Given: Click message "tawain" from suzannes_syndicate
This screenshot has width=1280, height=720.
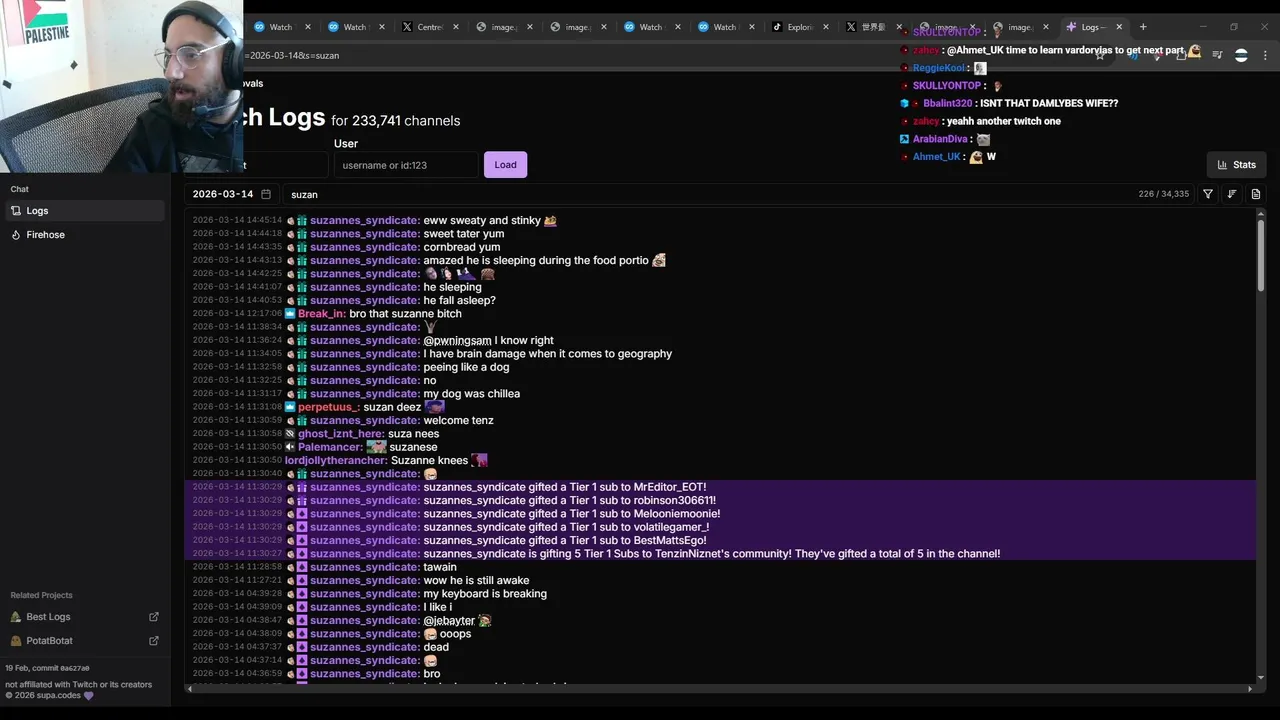Looking at the screenshot, I should click(x=440, y=567).
